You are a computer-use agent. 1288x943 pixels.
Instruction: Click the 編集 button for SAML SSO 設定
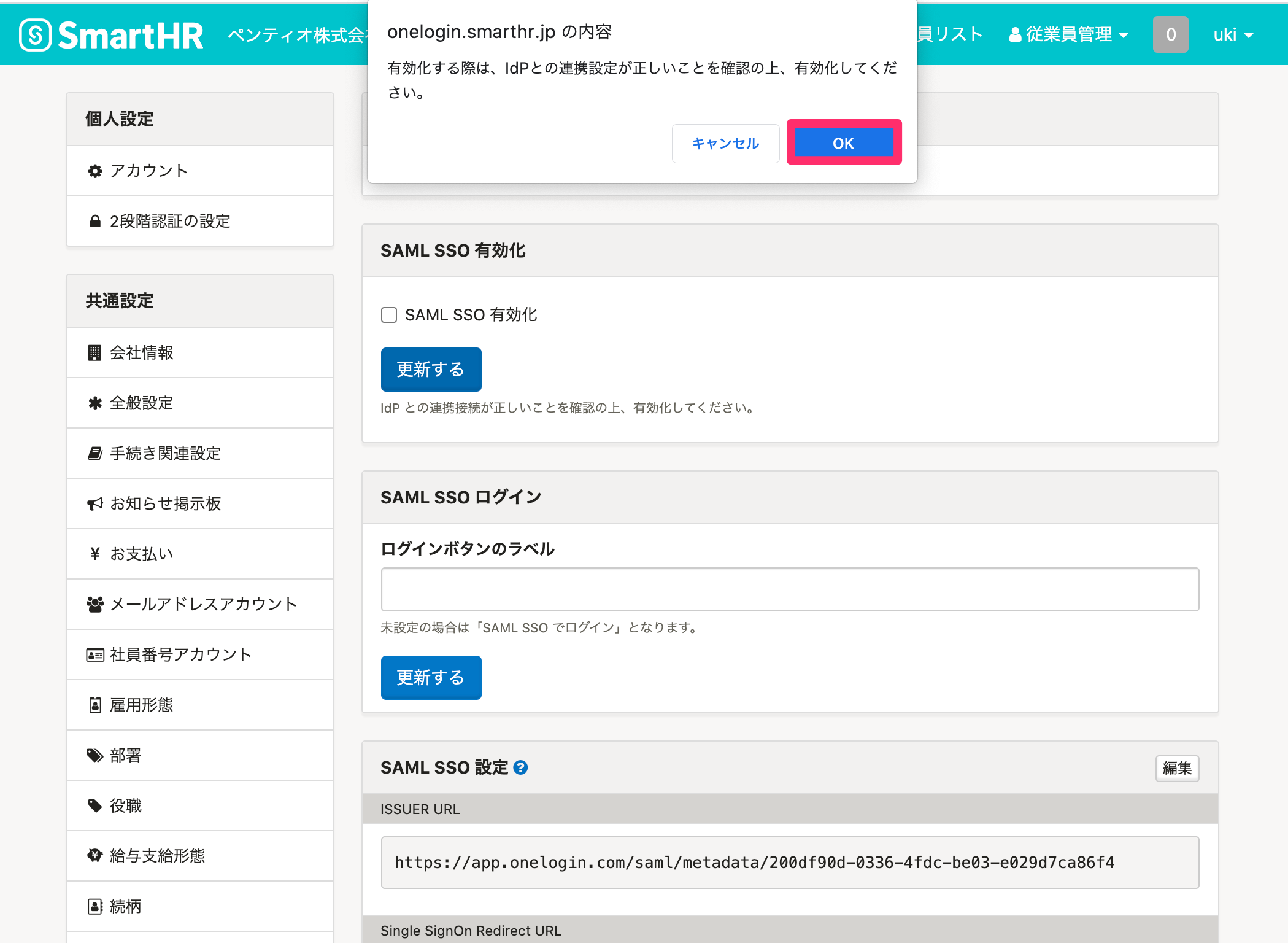1177,768
